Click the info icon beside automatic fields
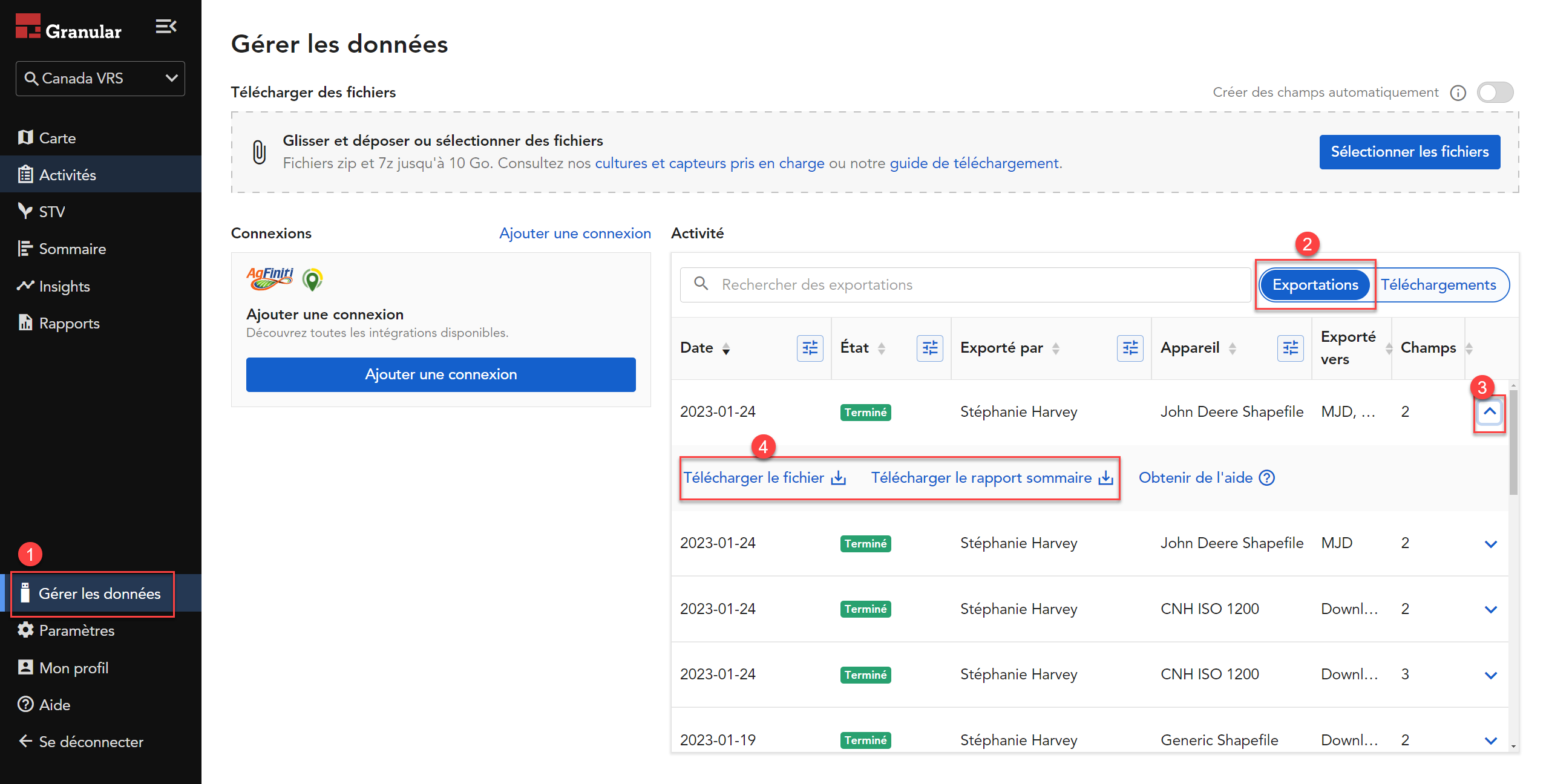 pos(1458,93)
